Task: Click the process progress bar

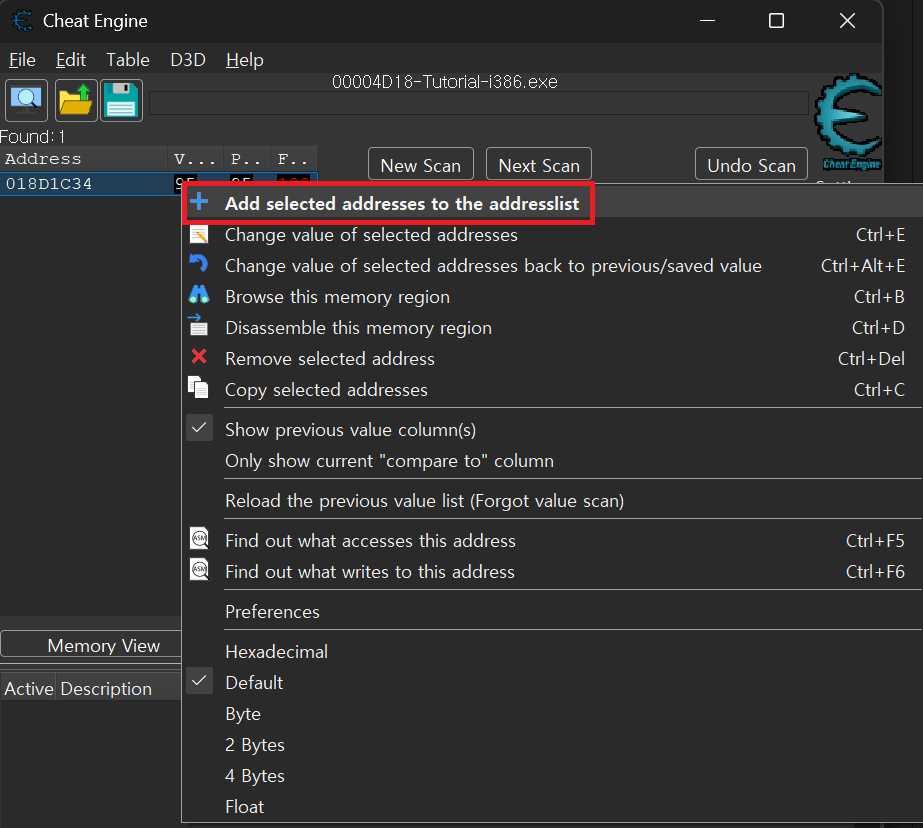Action: 478,104
